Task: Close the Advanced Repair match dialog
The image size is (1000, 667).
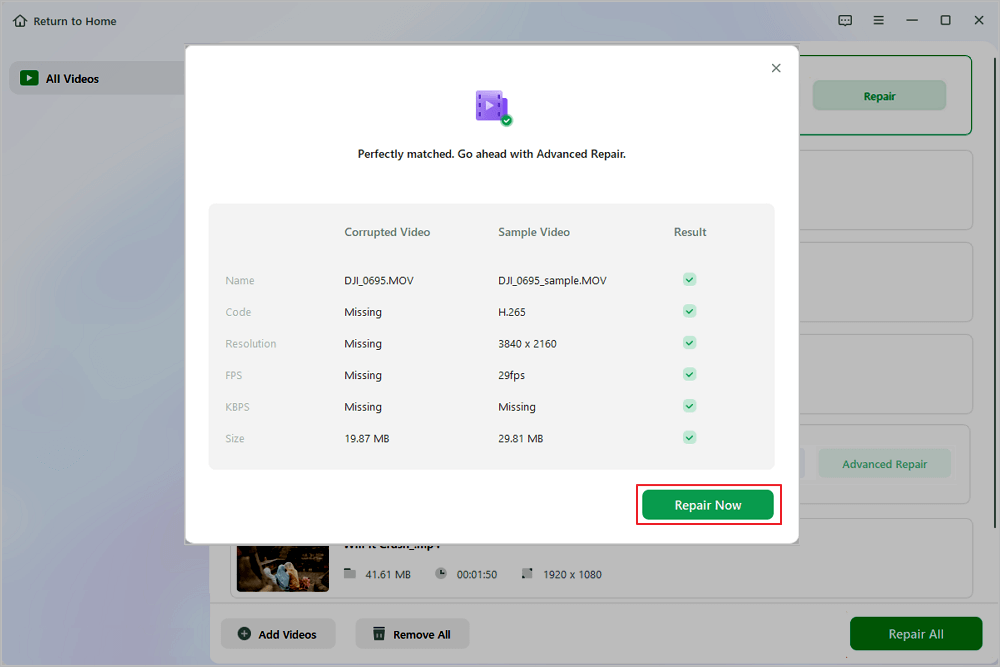Action: [776, 68]
